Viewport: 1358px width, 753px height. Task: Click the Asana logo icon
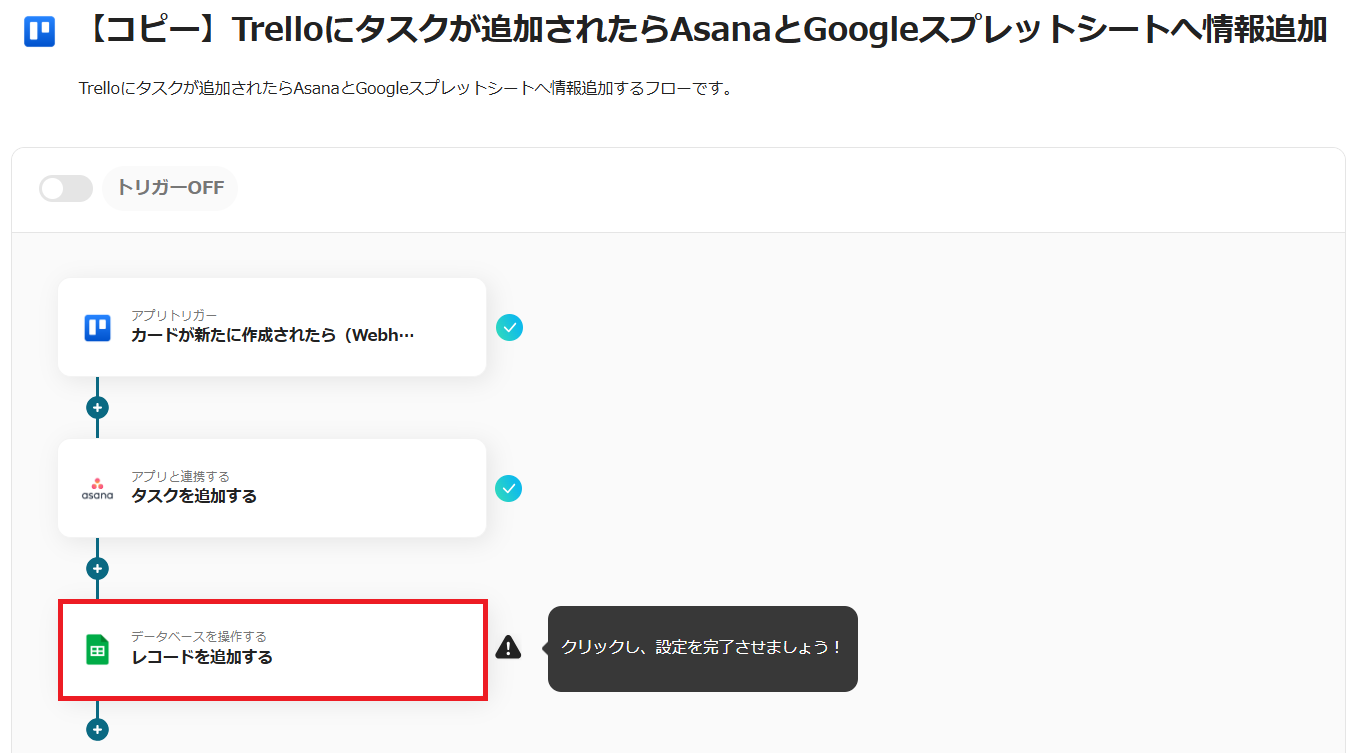[x=97, y=489]
